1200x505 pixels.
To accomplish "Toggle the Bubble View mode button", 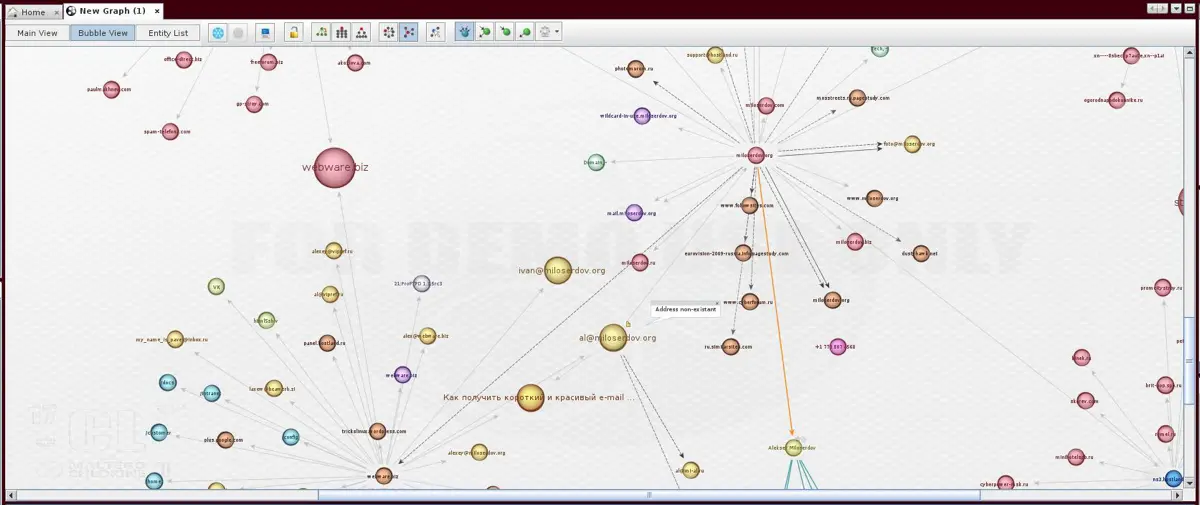I will coord(103,33).
